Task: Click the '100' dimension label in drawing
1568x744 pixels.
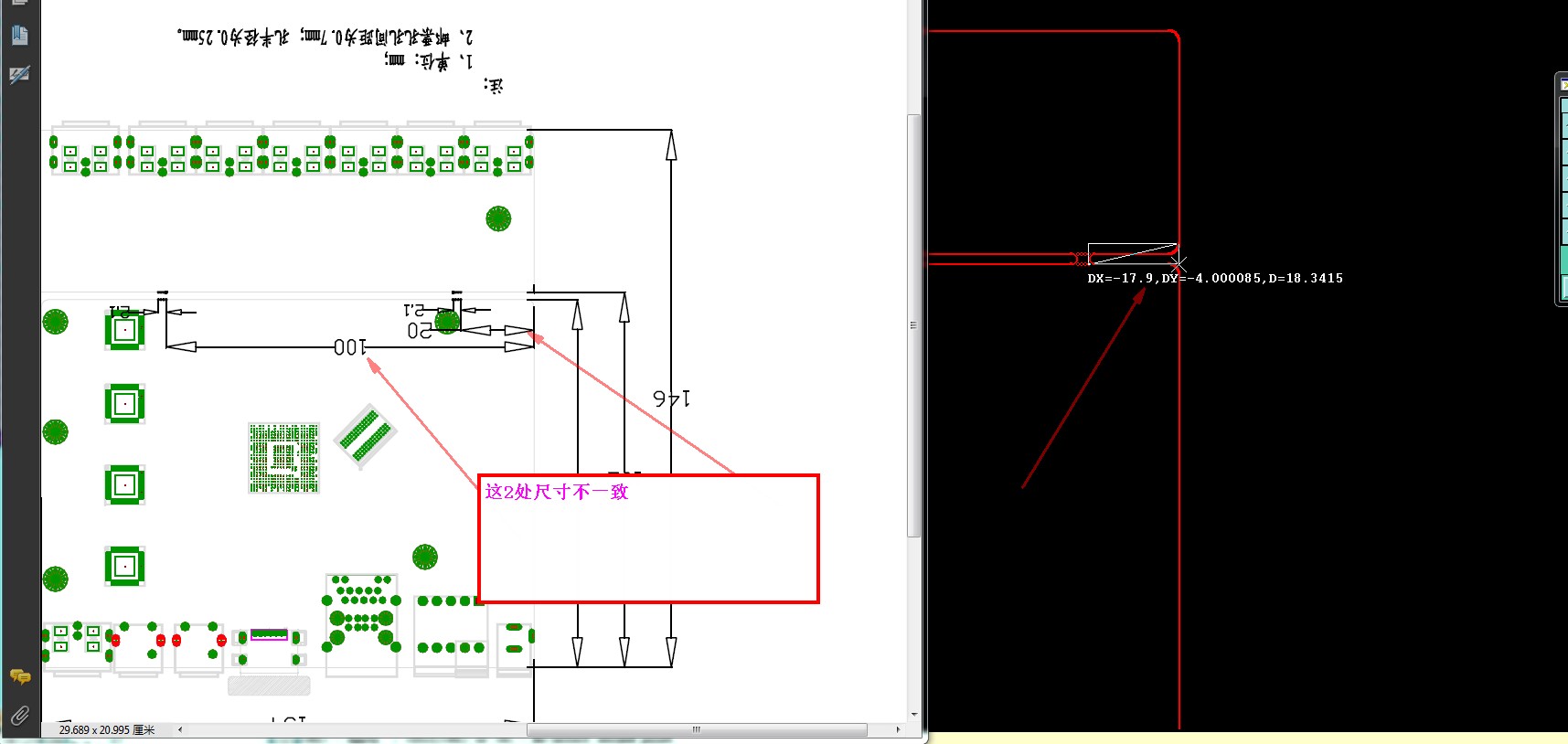Action: pyautogui.click(x=350, y=347)
